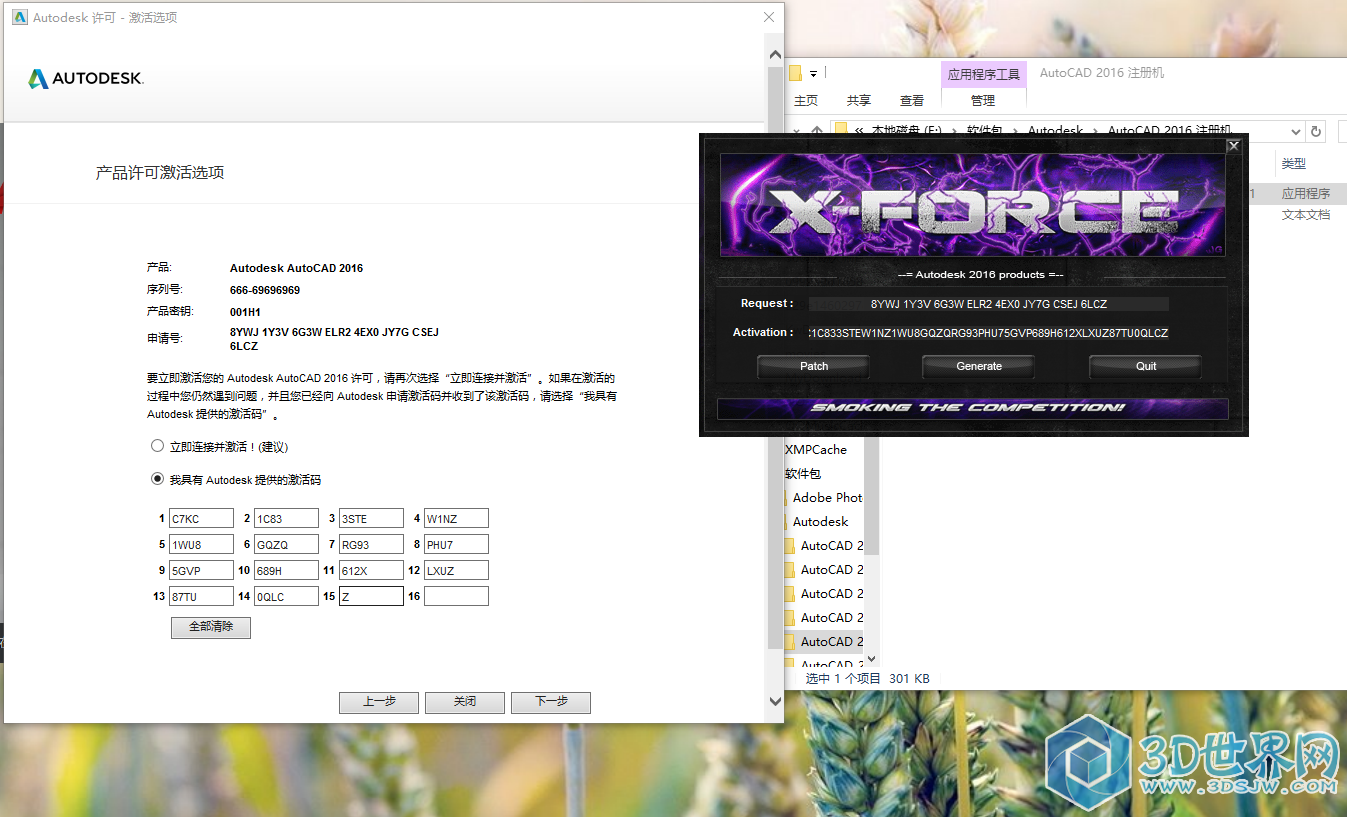
Task: Click the 本地磁盘 (F:) breadcrumb segment
Action: coord(907,131)
